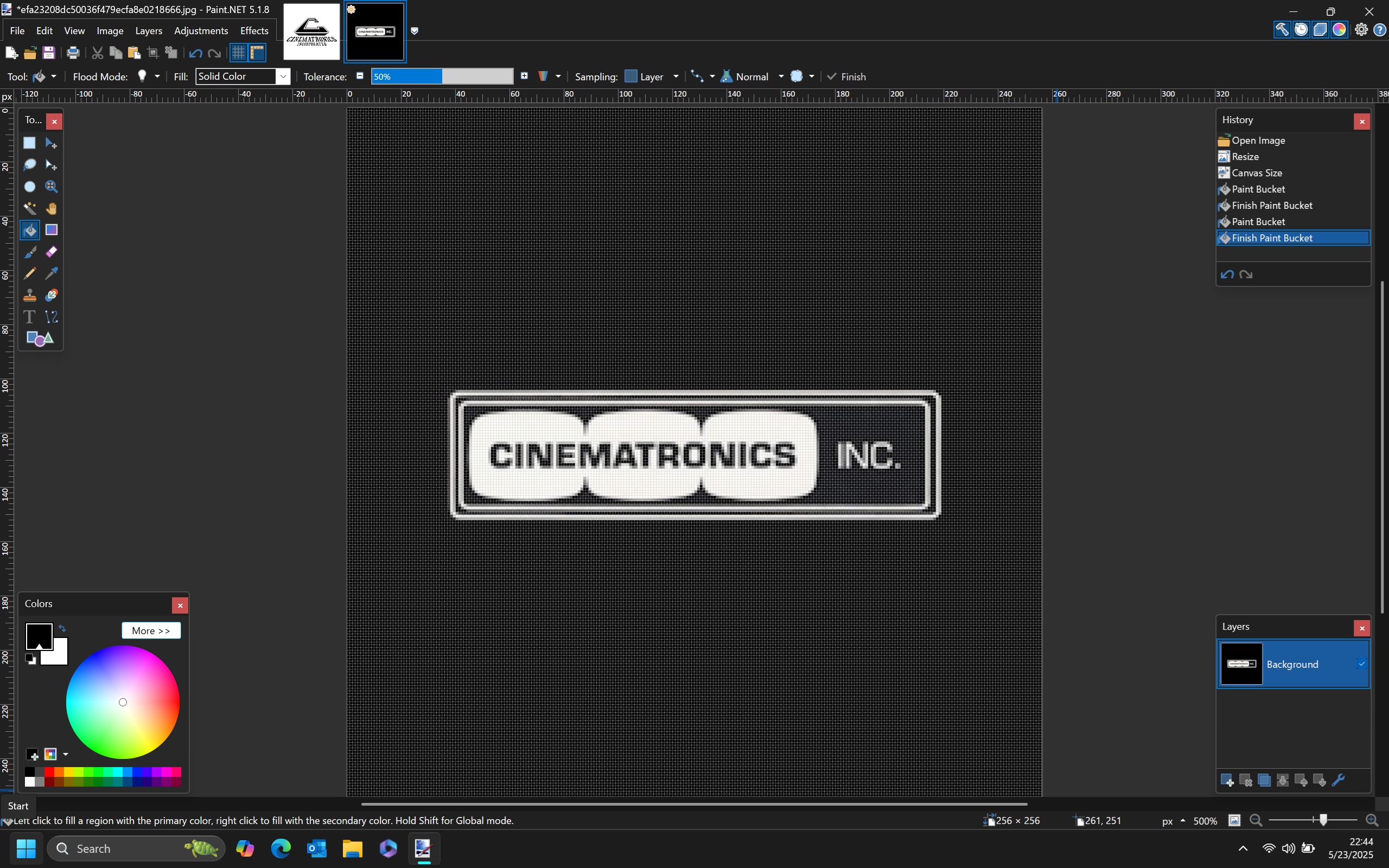Image resolution: width=1389 pixels, height=868 pixels.
Task: Click Add New Layer icon
Action: pos(1227,780)
